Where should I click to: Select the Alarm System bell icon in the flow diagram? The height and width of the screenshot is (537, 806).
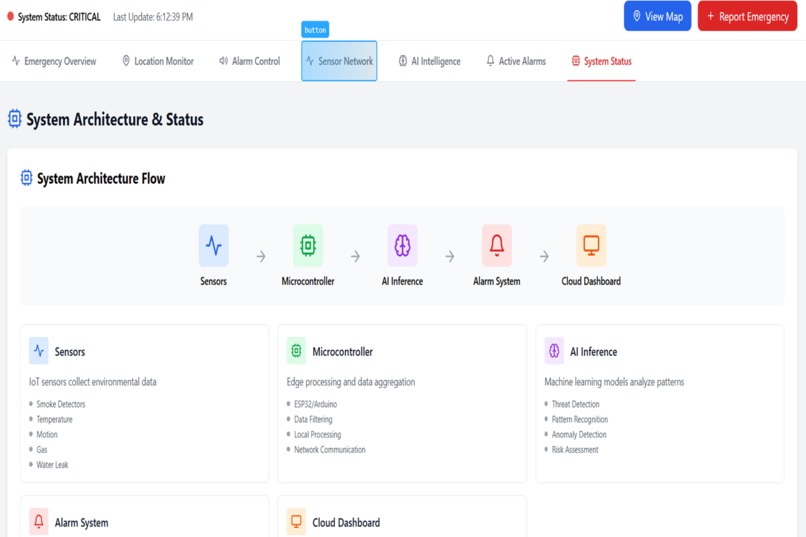[497, 245]
